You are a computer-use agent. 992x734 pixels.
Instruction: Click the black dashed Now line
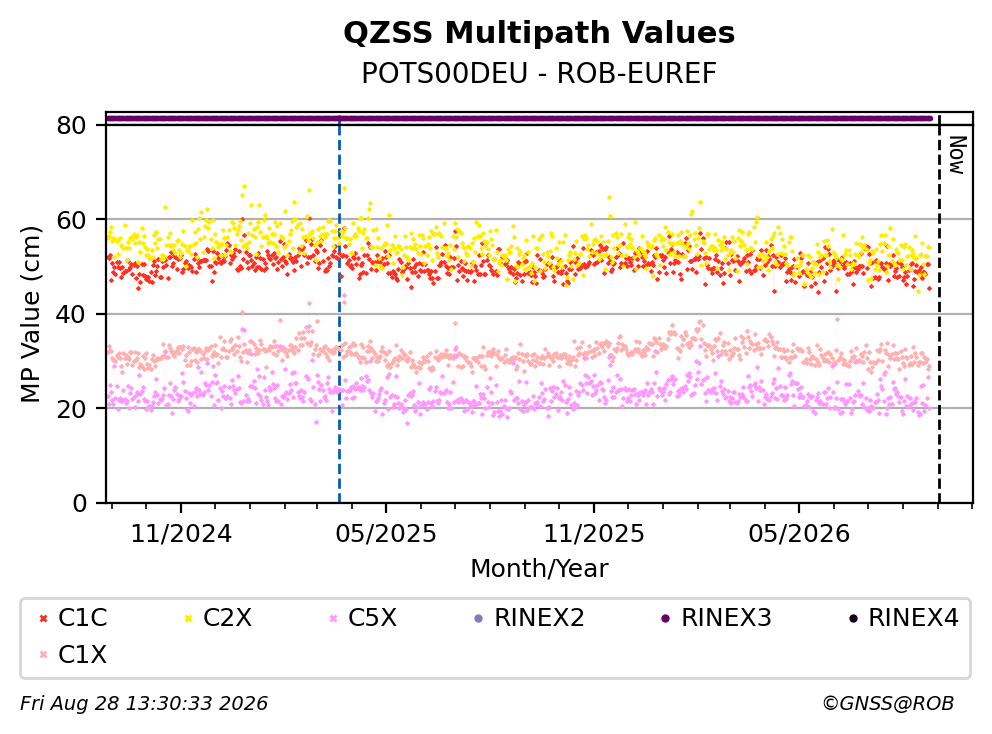point(939,310)
